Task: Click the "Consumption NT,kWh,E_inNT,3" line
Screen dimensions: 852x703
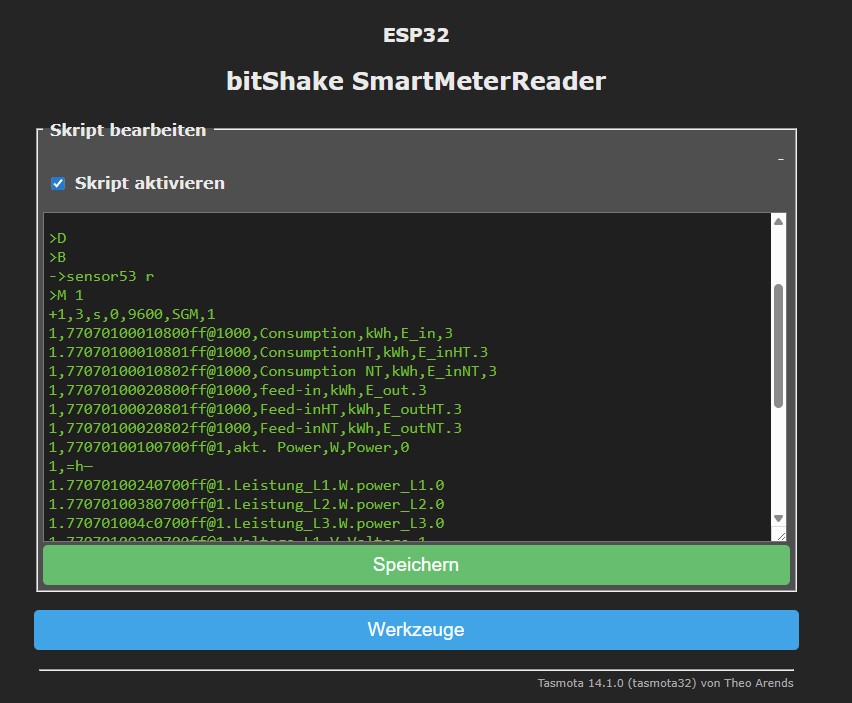Action: (273, 372)
